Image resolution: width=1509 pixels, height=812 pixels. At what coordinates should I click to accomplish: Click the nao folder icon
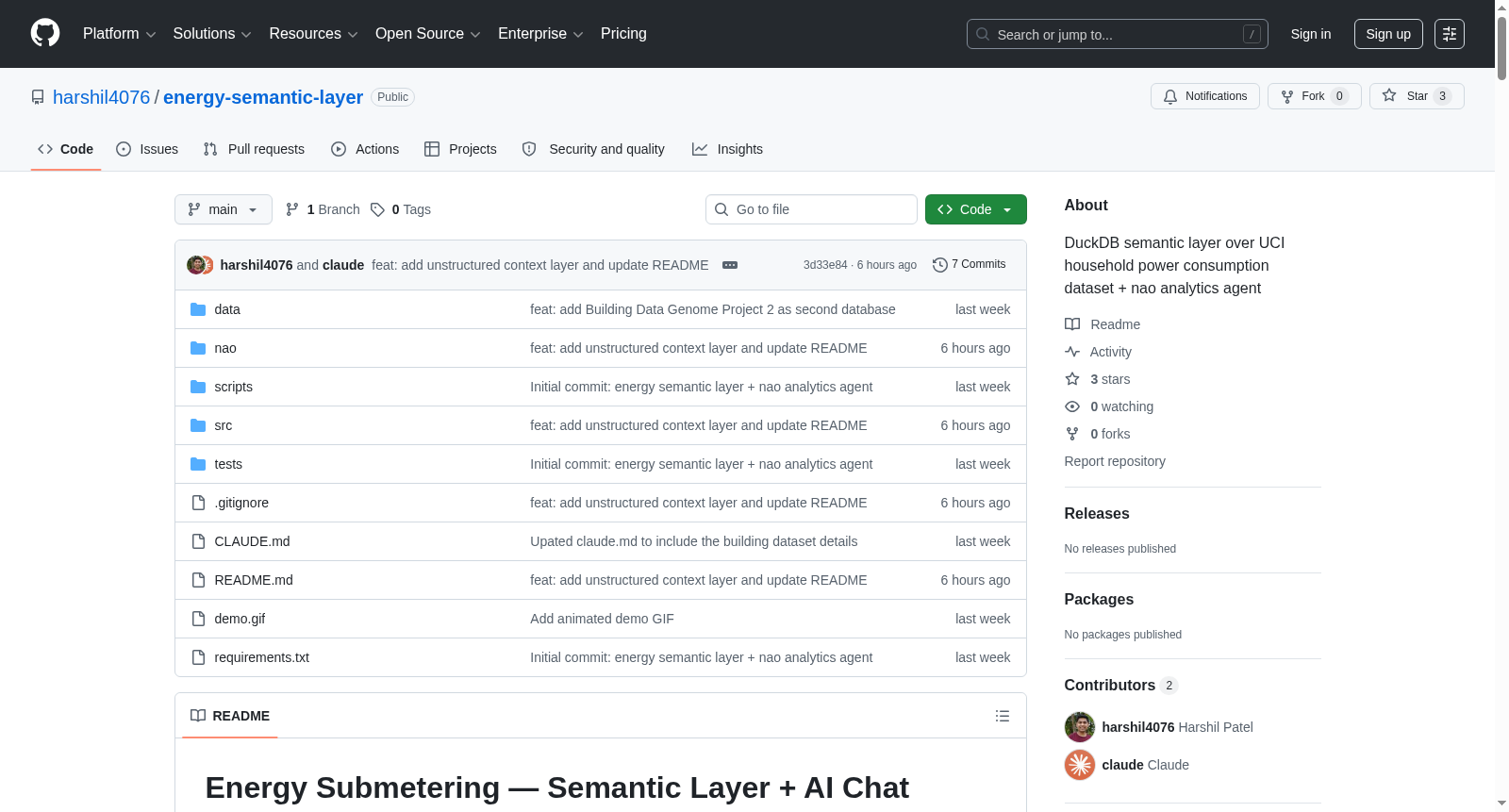[x=198, y=348]
